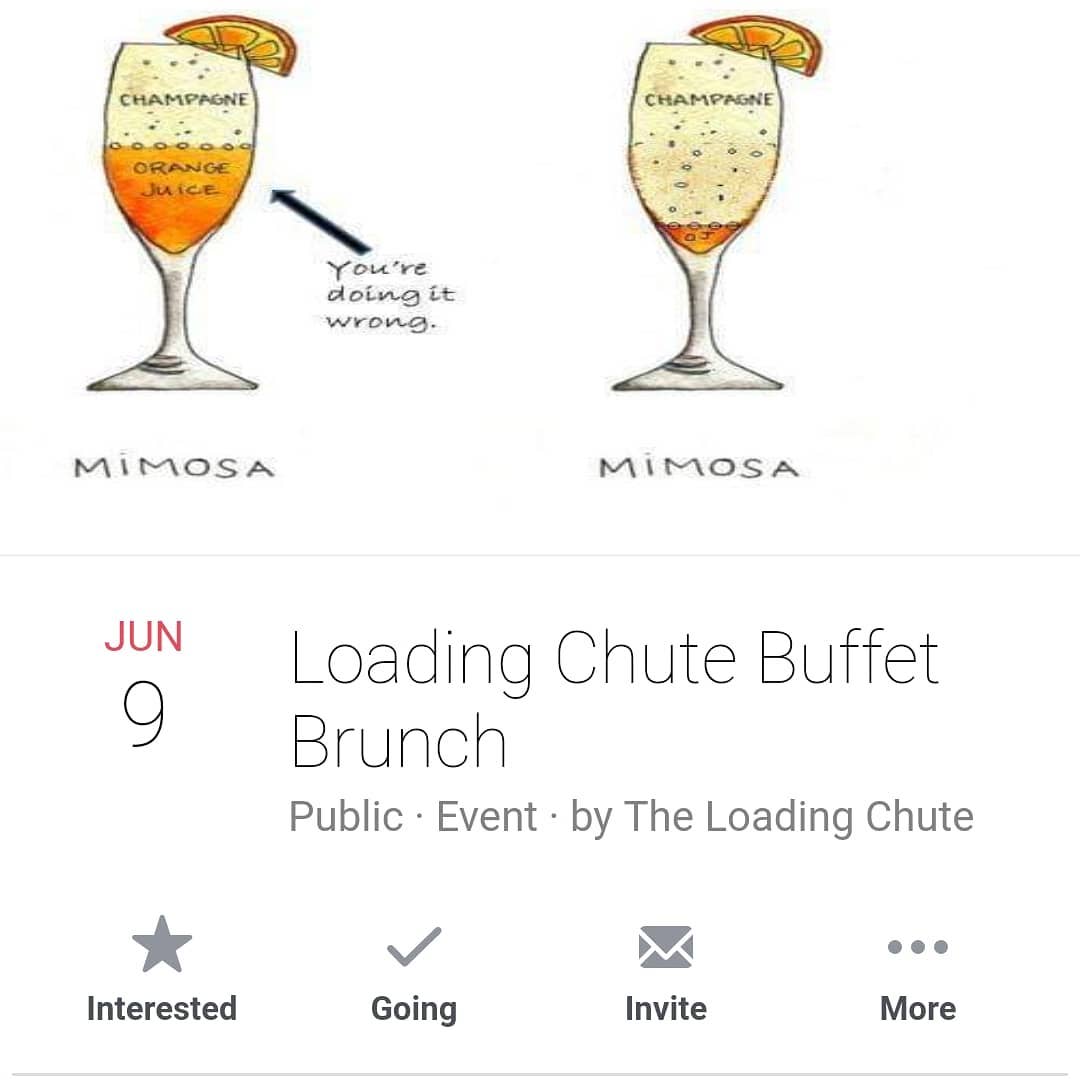Viewport: 1080px width, 1080px height.
Task: Click the Interested label
Action: click(x=162, y=1008)
